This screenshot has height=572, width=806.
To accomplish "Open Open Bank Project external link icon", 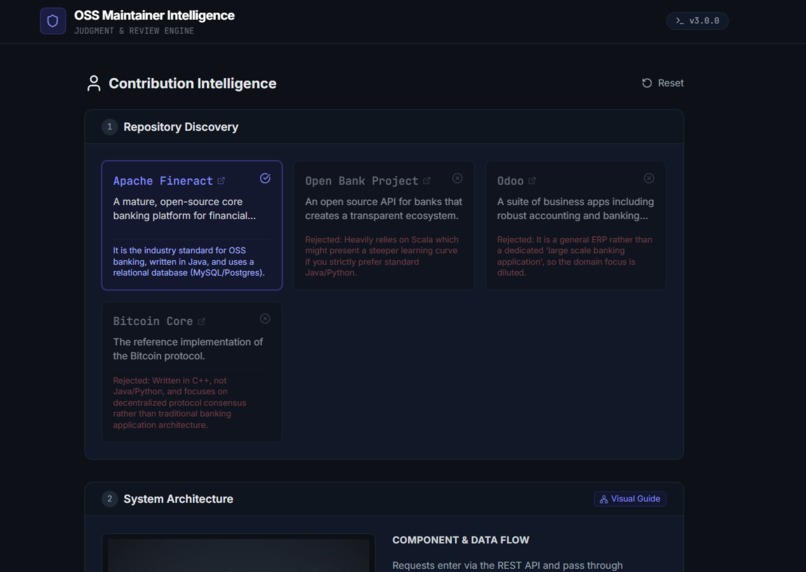I will 427,181.
